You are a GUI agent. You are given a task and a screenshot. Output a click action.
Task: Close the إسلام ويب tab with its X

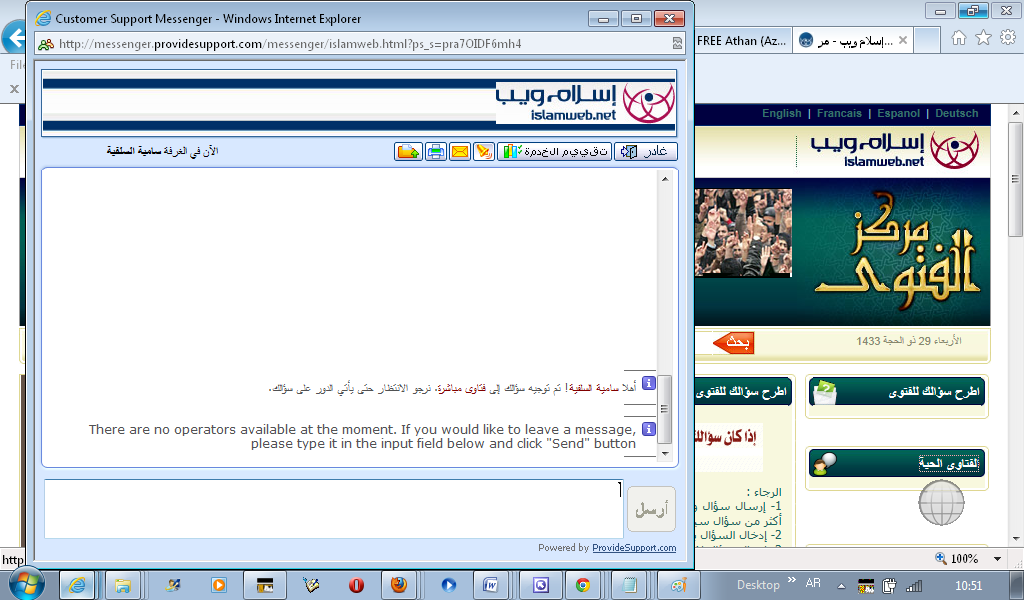[x=903, y=40]
